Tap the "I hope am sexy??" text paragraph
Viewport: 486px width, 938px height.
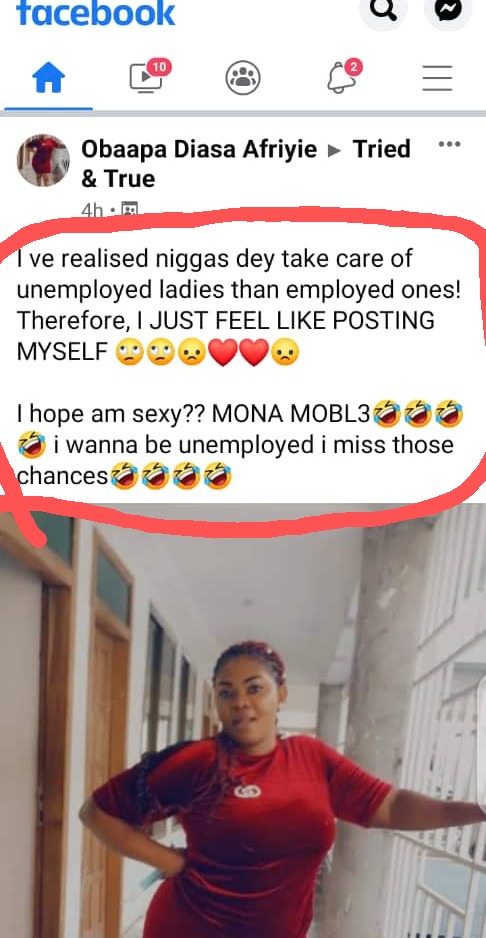239,444
